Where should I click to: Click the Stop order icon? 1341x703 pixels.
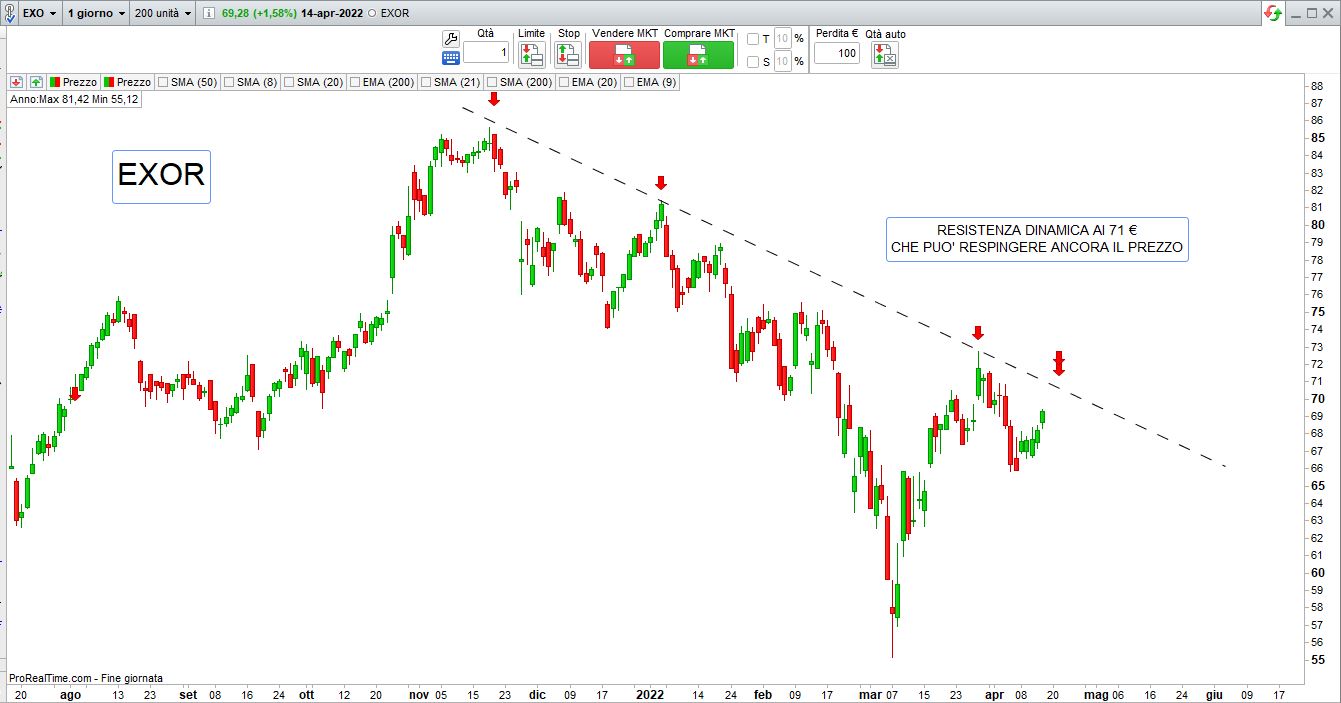[568, 55]
